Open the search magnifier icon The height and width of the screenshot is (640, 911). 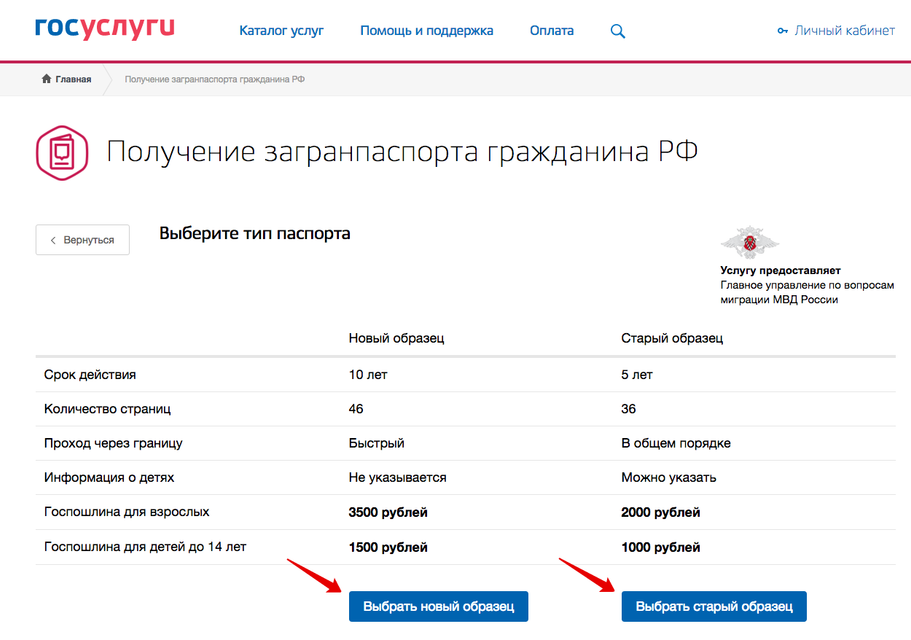618,31
